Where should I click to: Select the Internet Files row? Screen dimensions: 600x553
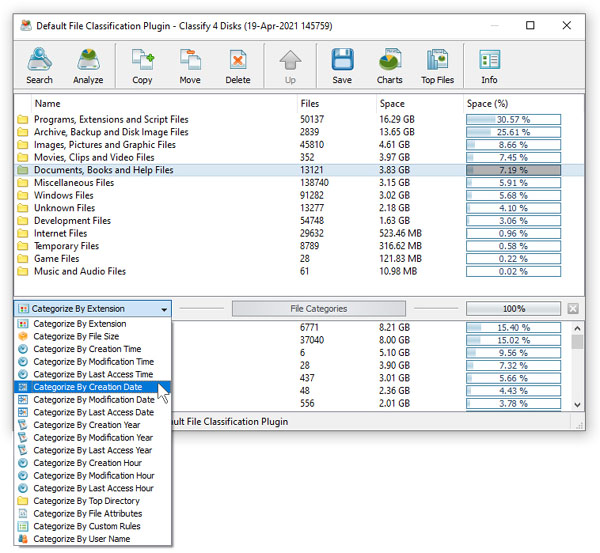tap(299, 233)
